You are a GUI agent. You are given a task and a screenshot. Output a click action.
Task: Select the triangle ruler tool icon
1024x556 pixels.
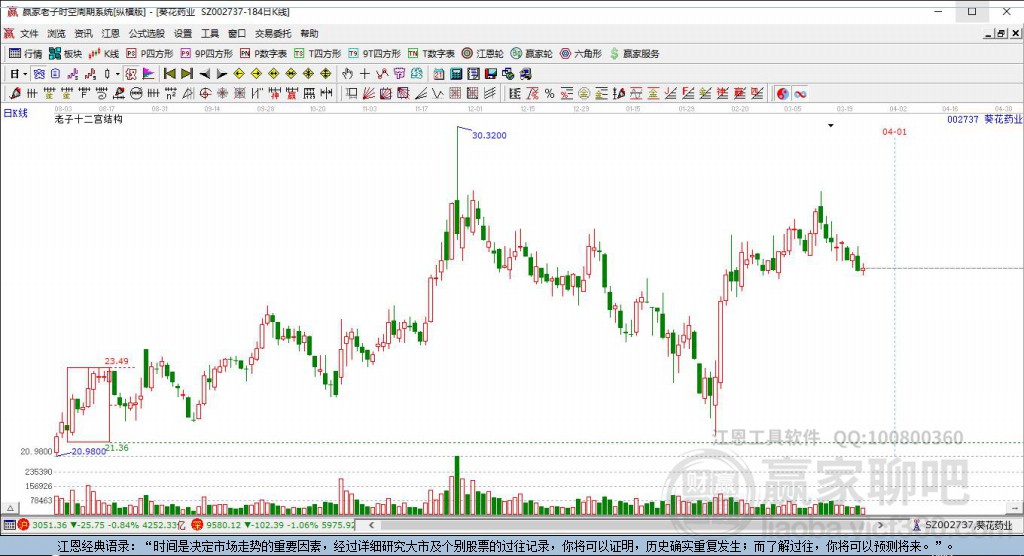pyautogui.click(x=187, y=93)
